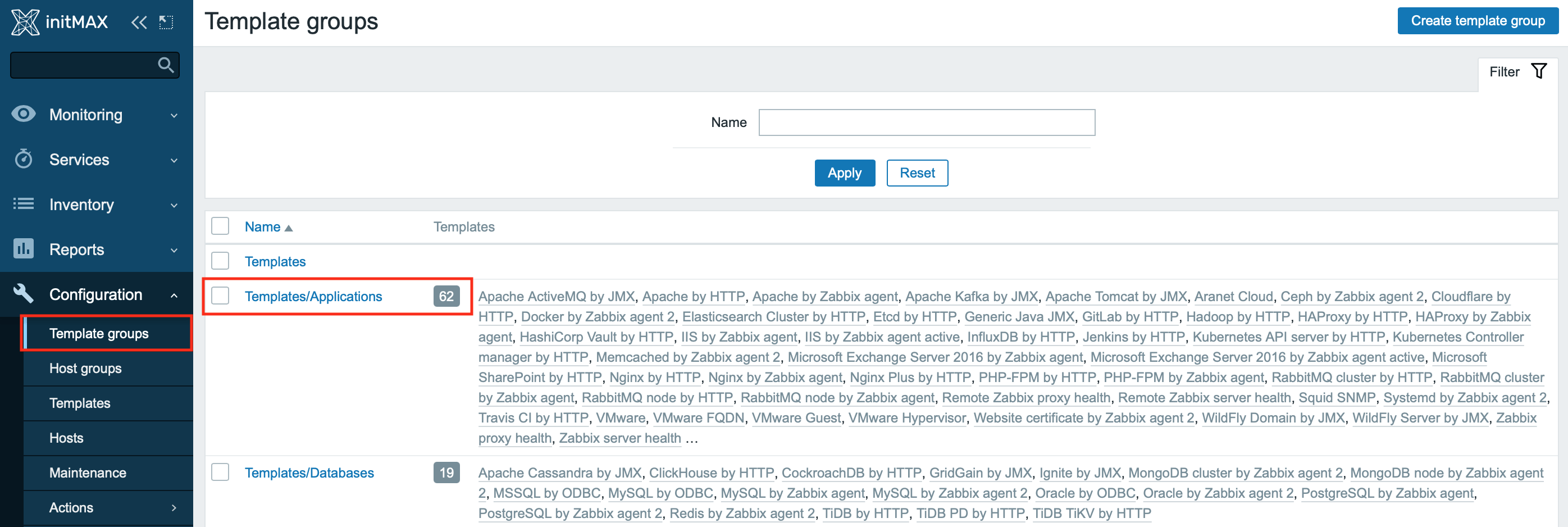
Task: Click the sidebar search input field
Action: coord(94,65)
